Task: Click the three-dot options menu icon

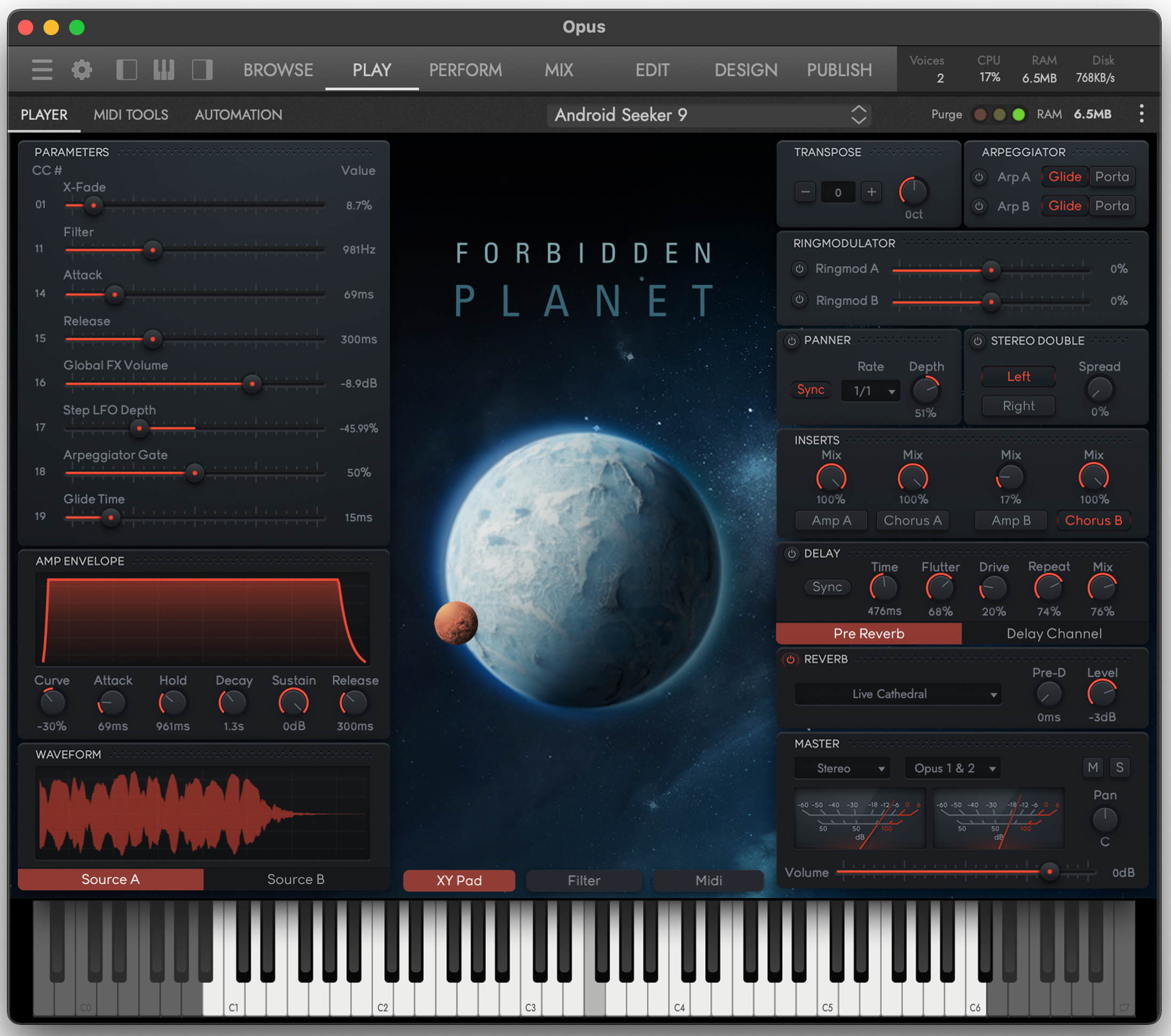Action: point(1141,114)
